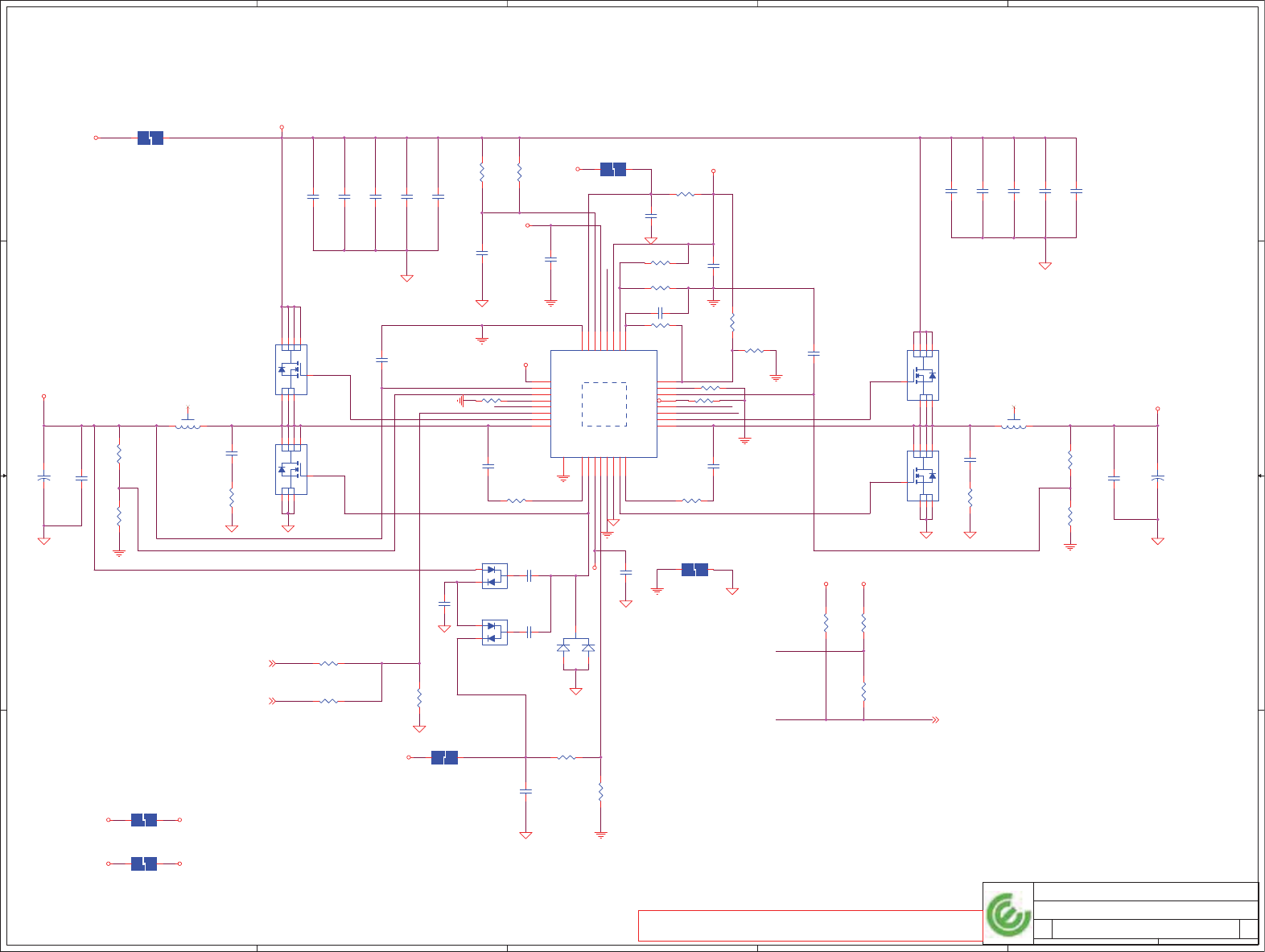Select the polarized capacitor at far left
This screenshot has width=1265, height=952.
(x=44, y=478)
